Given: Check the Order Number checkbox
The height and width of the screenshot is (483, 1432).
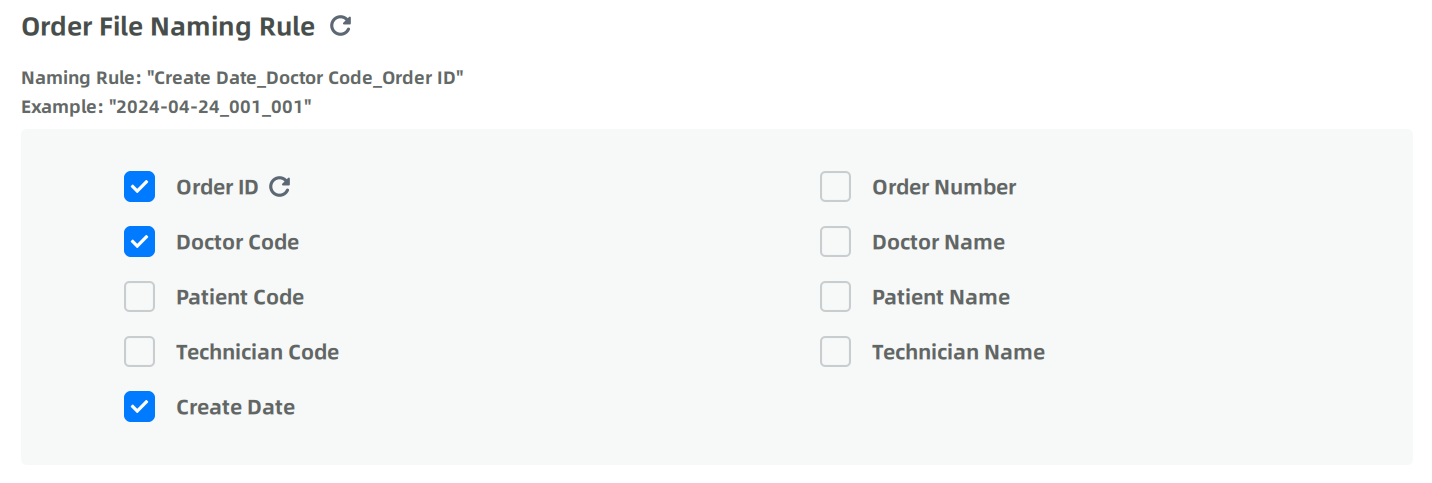Looking at the screenshot, I should [x=836, y=187].
